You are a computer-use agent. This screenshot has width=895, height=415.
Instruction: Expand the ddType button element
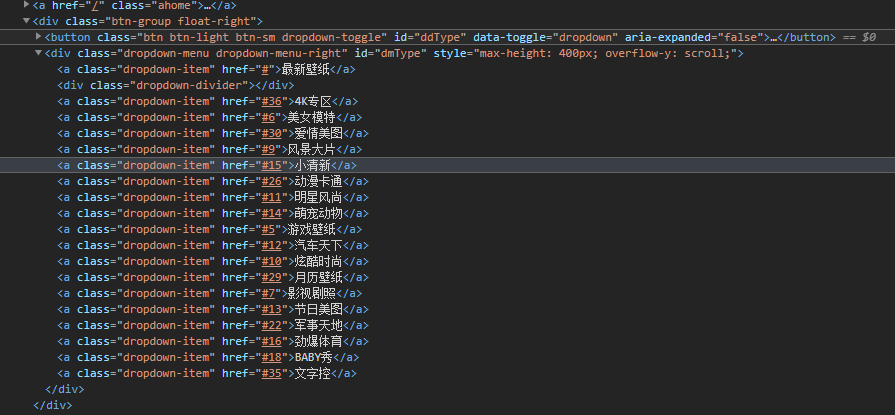click(38, 37)
